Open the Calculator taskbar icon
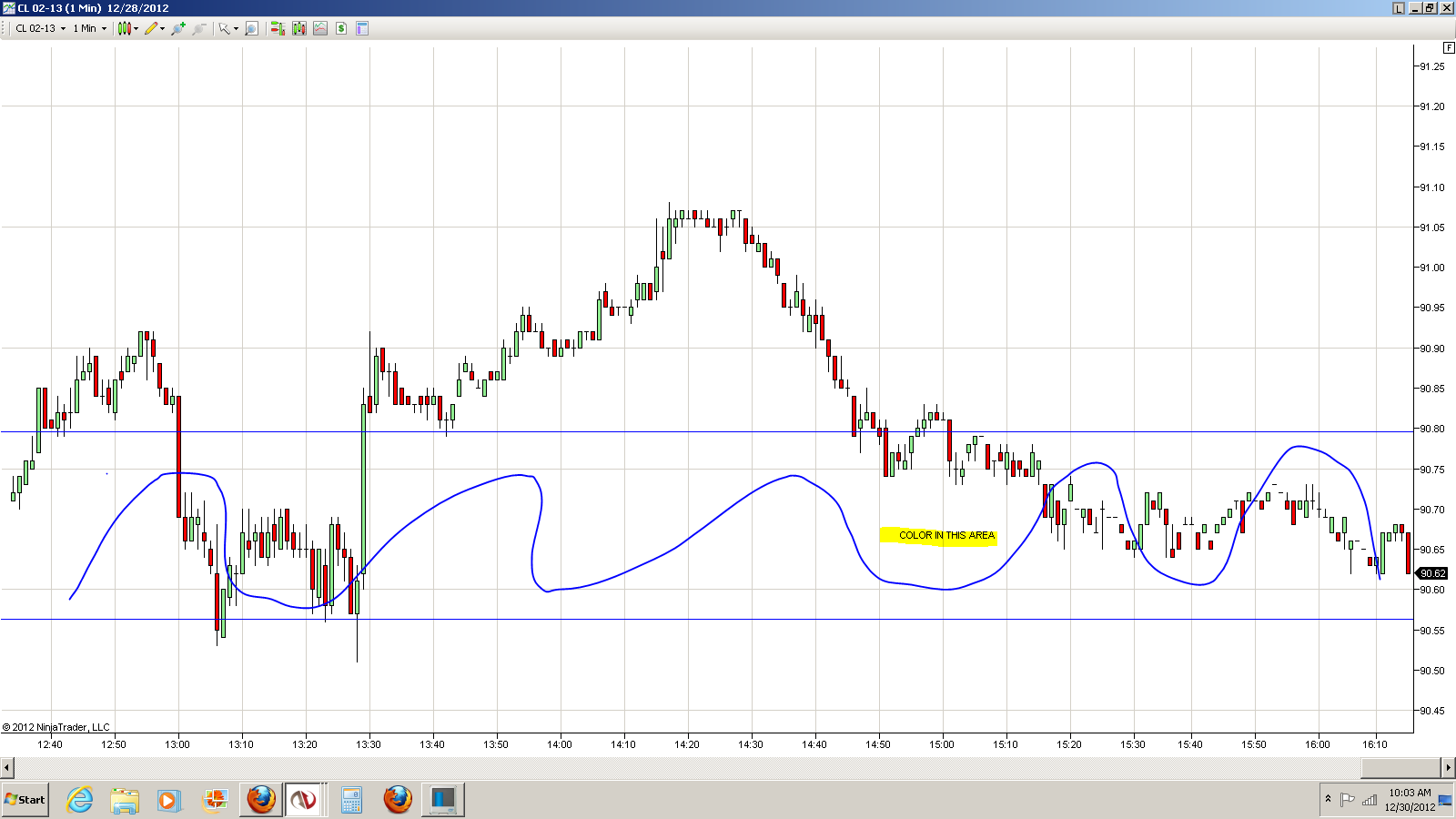1456x819 pixels. click(351, 800)
